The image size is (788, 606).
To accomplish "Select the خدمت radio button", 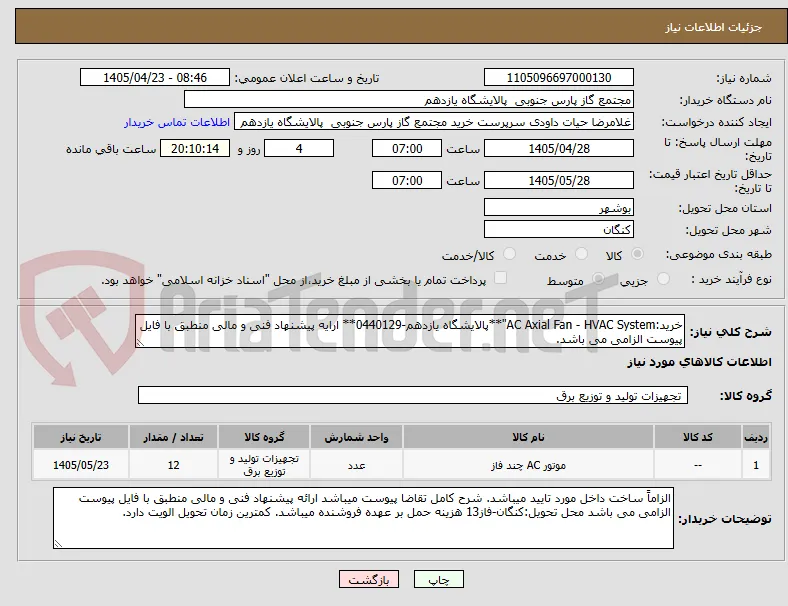I will tap(581, 254).
